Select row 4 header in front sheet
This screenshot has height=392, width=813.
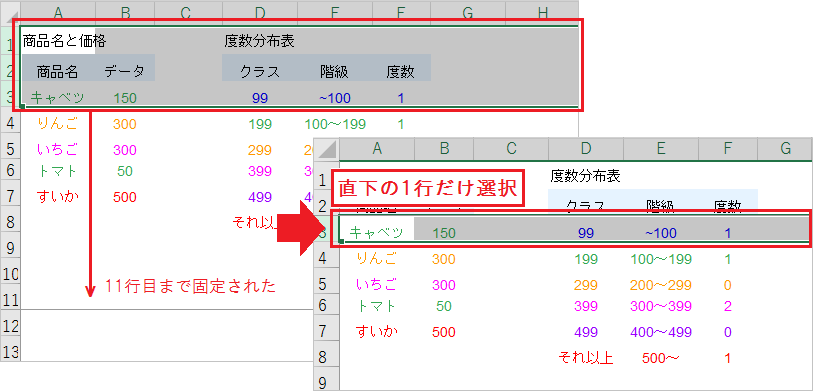pyautogui.click(x=326, y=259)
